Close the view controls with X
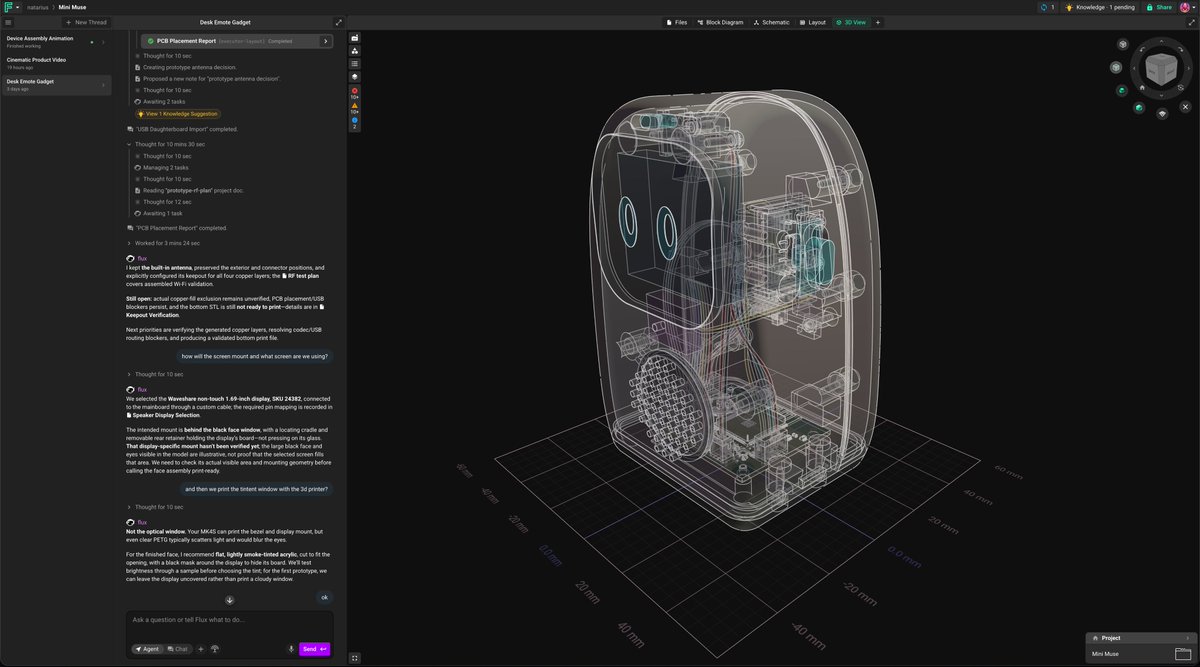The image size is (1200, 667). coord(1185,105)
